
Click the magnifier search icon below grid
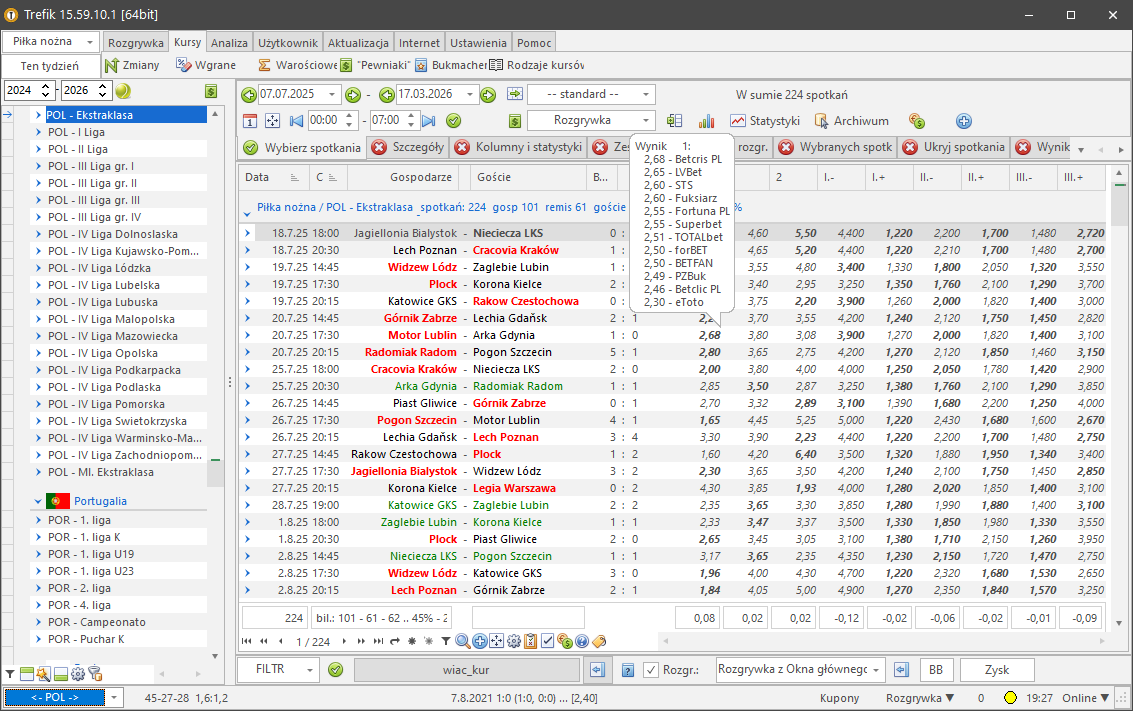(463, 641)
